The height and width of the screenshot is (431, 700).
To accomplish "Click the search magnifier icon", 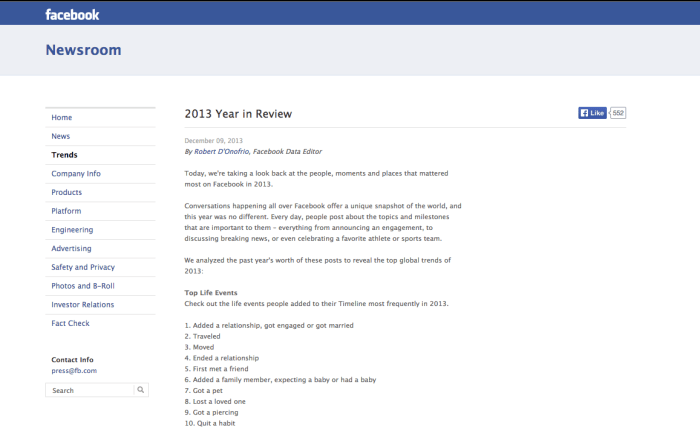I will click(x=141, y=390).
